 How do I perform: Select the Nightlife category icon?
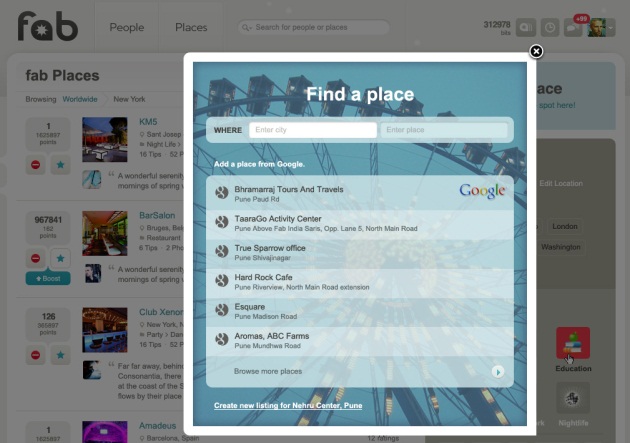573,398
